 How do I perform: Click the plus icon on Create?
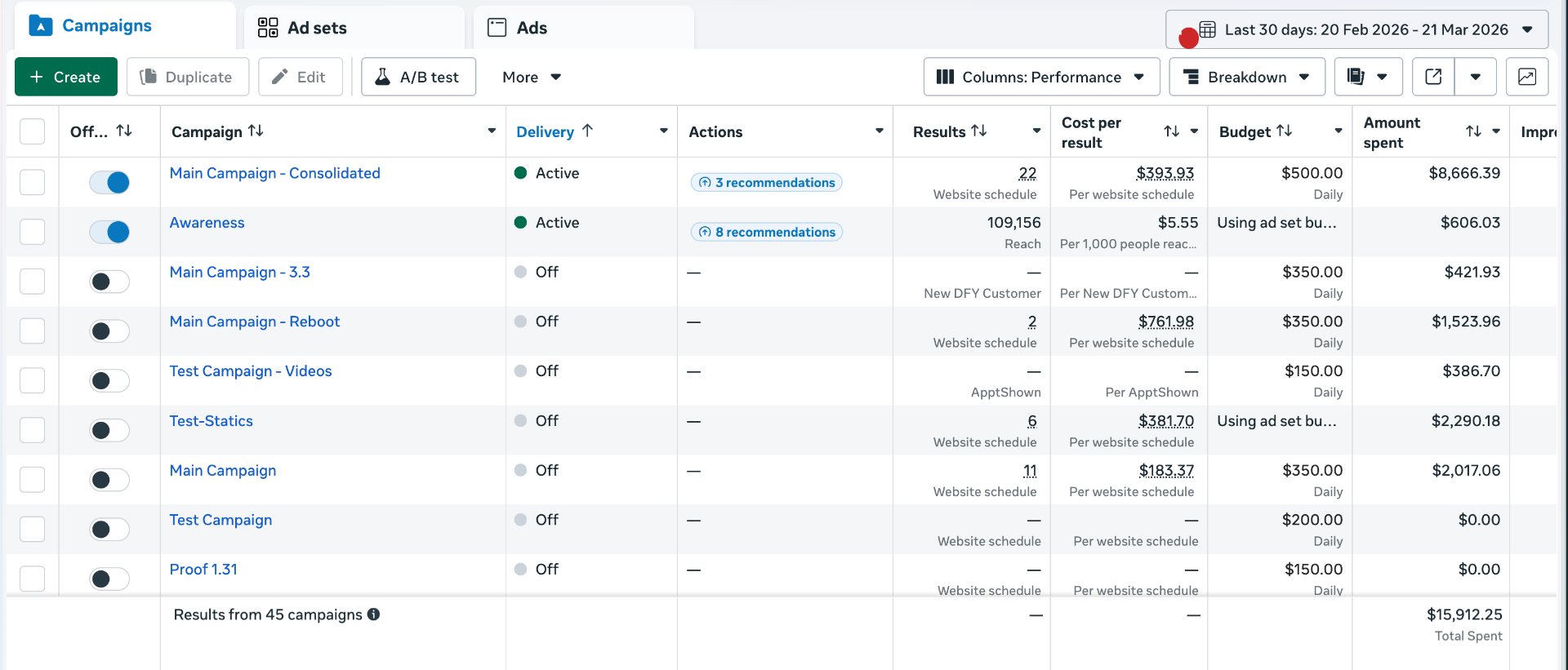pos(36,77)
